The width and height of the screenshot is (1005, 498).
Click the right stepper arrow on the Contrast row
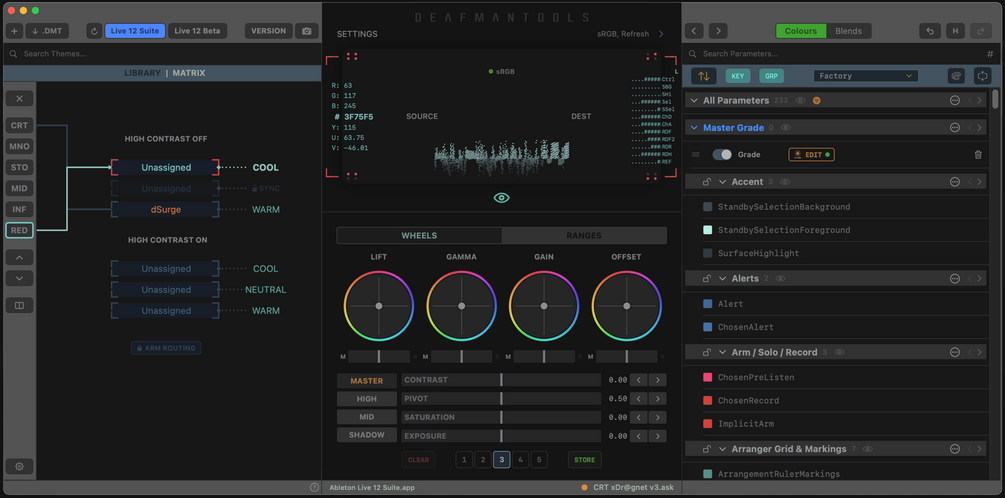pyautogui.click(x=658, y=380)
